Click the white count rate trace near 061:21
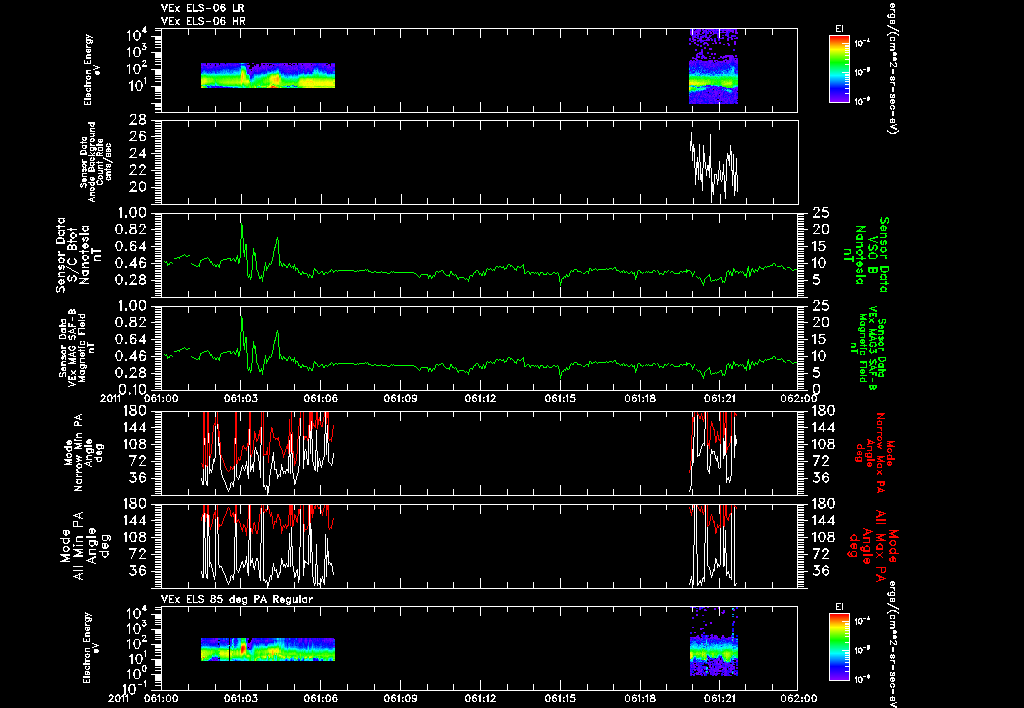Viewport: 1024px width, 708px height. pos(714,167)
